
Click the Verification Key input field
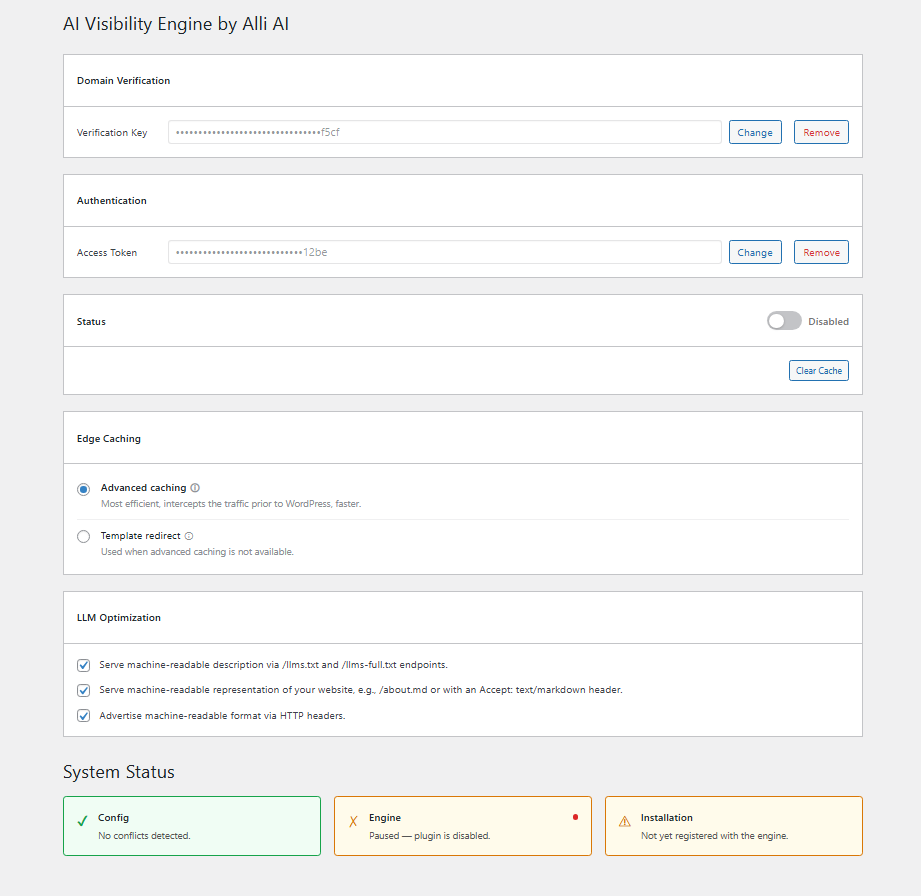pyautogui.click(x=445, y=132)
